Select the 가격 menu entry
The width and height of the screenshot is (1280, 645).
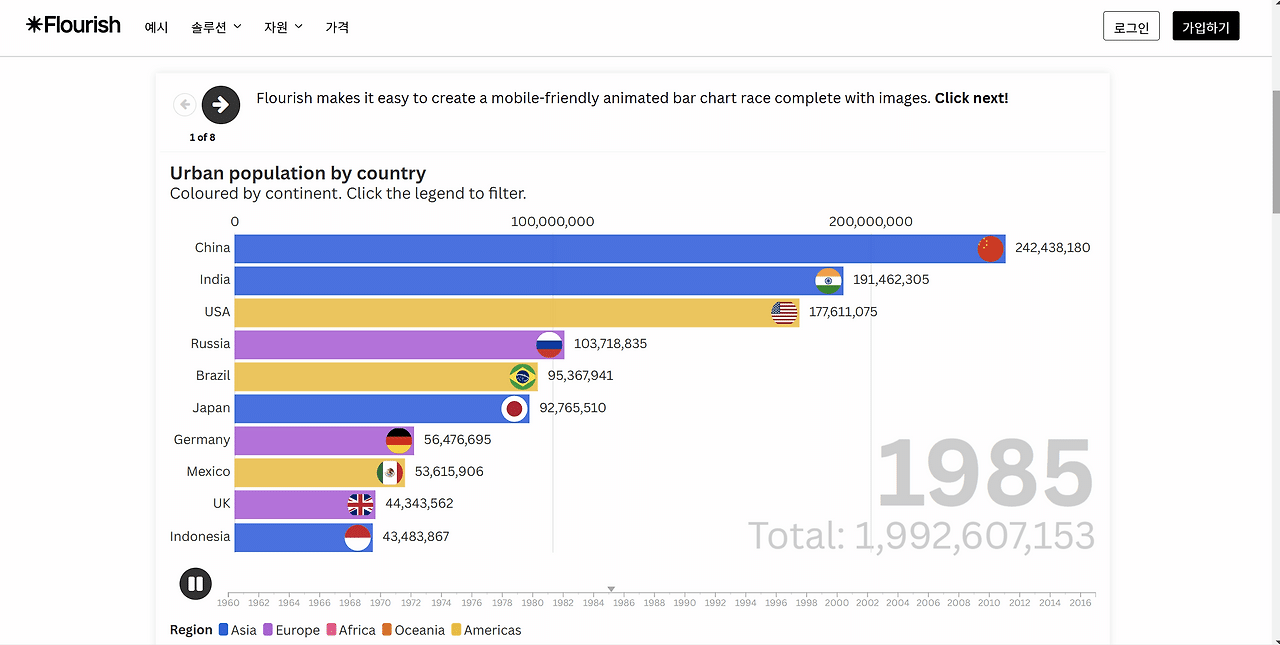click(337, 27)
